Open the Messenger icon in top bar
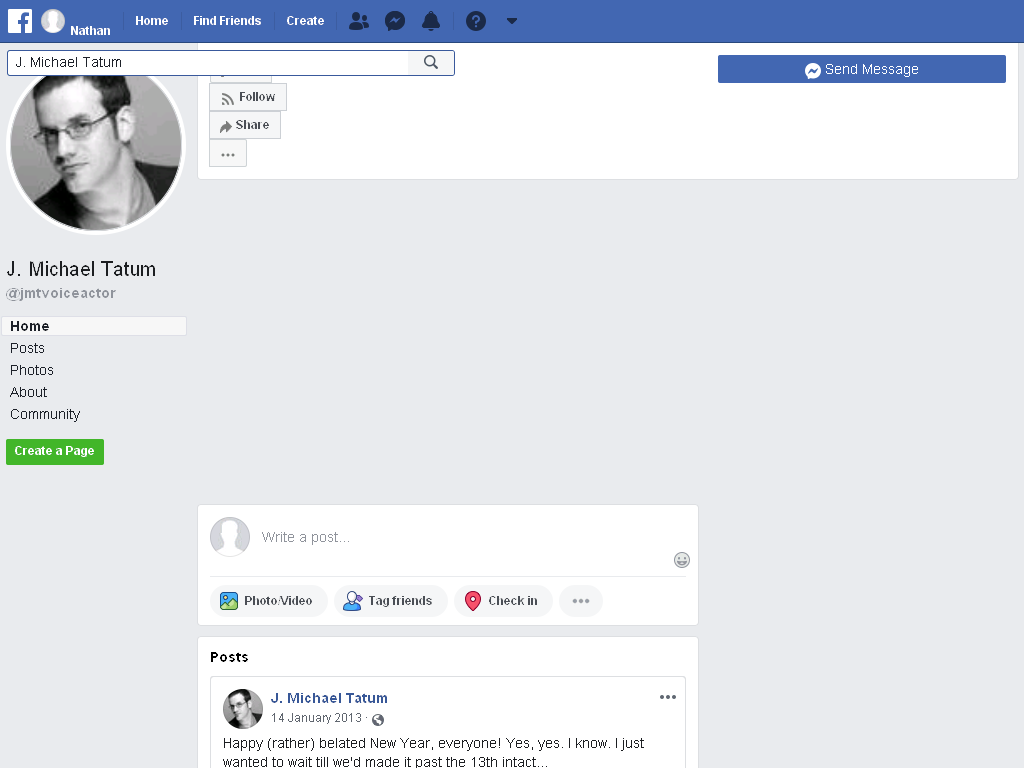This screenshot has width=1024, height=768. click(395, 22)
